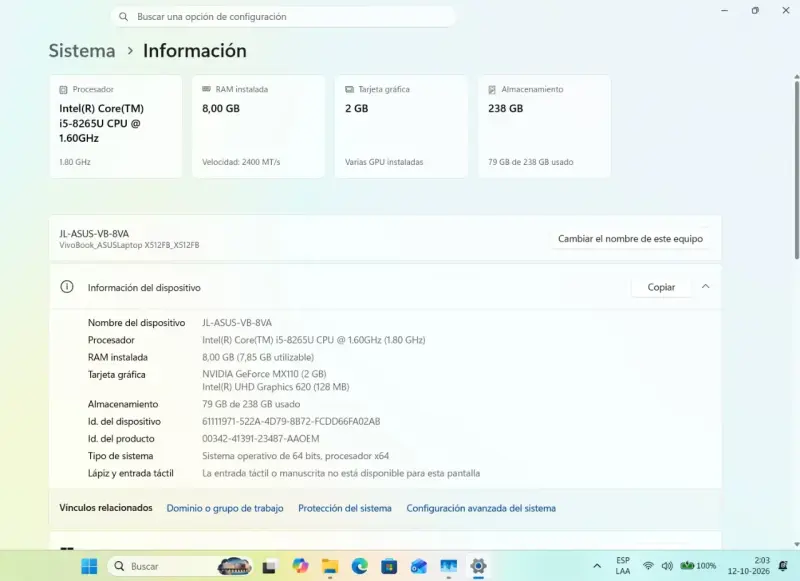
Task: Go back to Sistema breadcrumb
Action: 82,51
